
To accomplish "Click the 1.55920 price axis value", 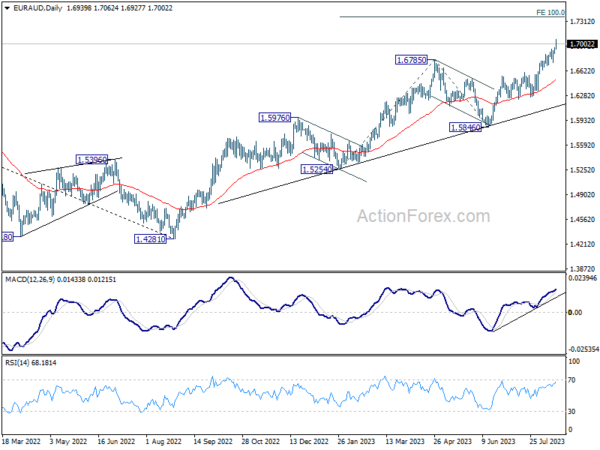I will pyautogui.click(x=582, y=145).
